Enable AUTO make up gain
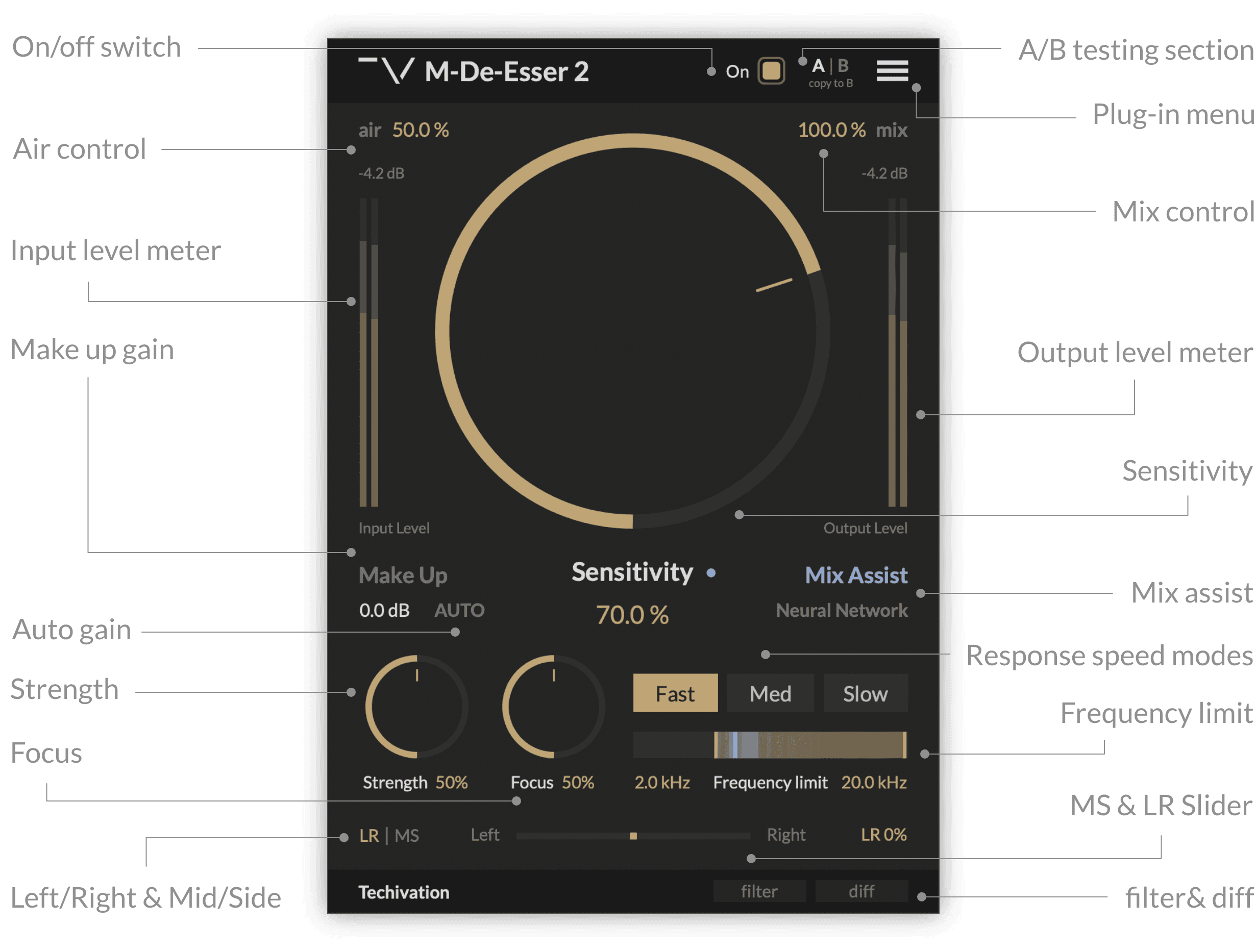Viewport: 1256px width, 952px height. point(459,610)
